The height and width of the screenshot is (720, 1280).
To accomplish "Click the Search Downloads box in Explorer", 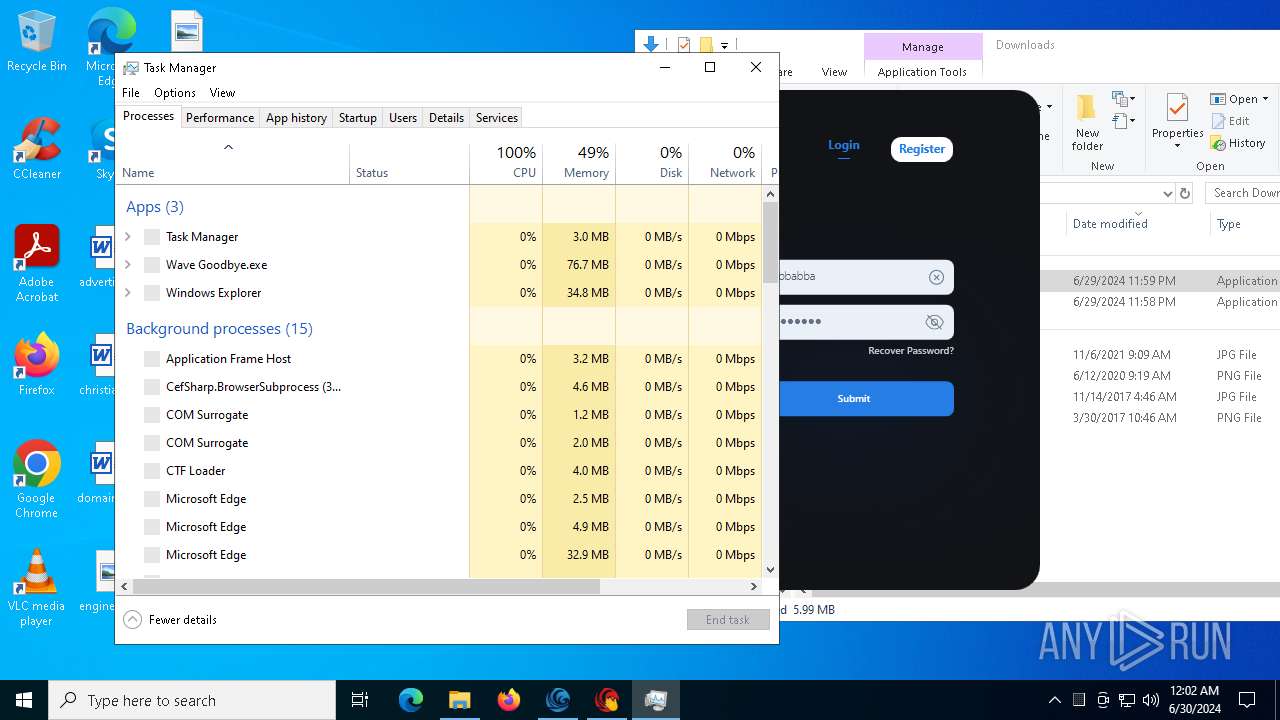I will pos(1243,193).
